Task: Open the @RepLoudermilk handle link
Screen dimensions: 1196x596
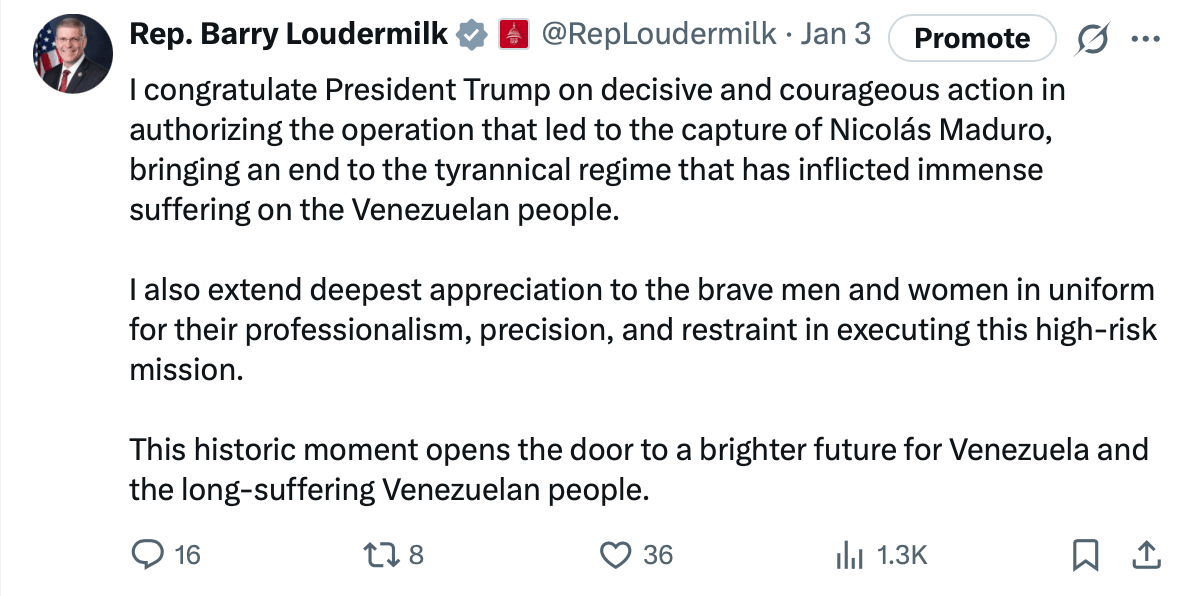Action: (658, 35)
